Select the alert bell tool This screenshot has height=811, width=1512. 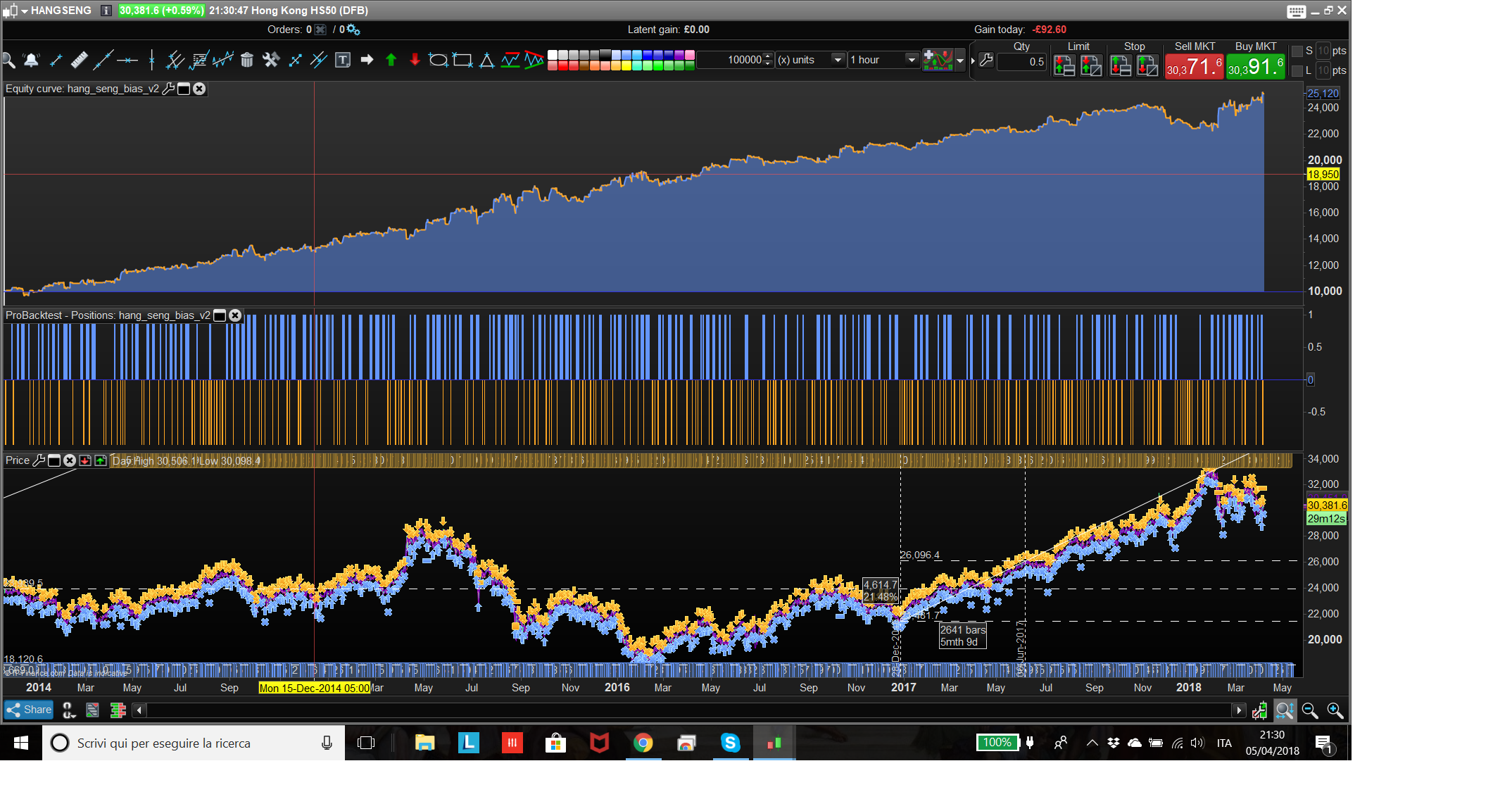pyautogui.click(x=32, y=61)
